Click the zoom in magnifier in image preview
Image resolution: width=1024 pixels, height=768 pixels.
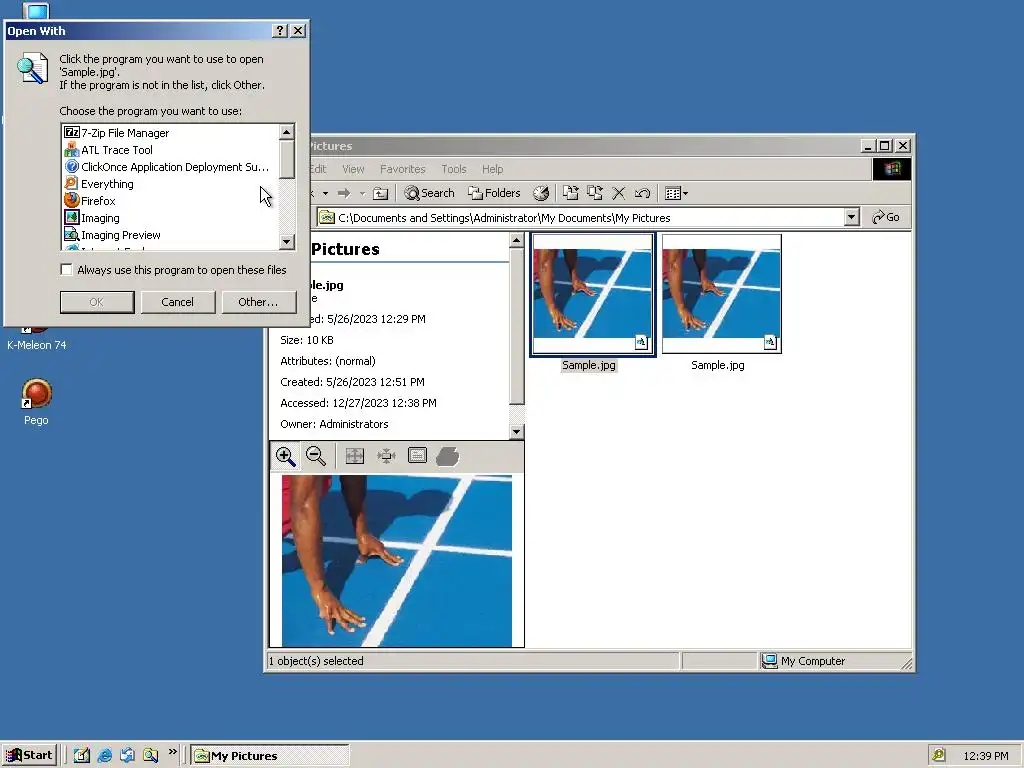(x=285, y=456)
